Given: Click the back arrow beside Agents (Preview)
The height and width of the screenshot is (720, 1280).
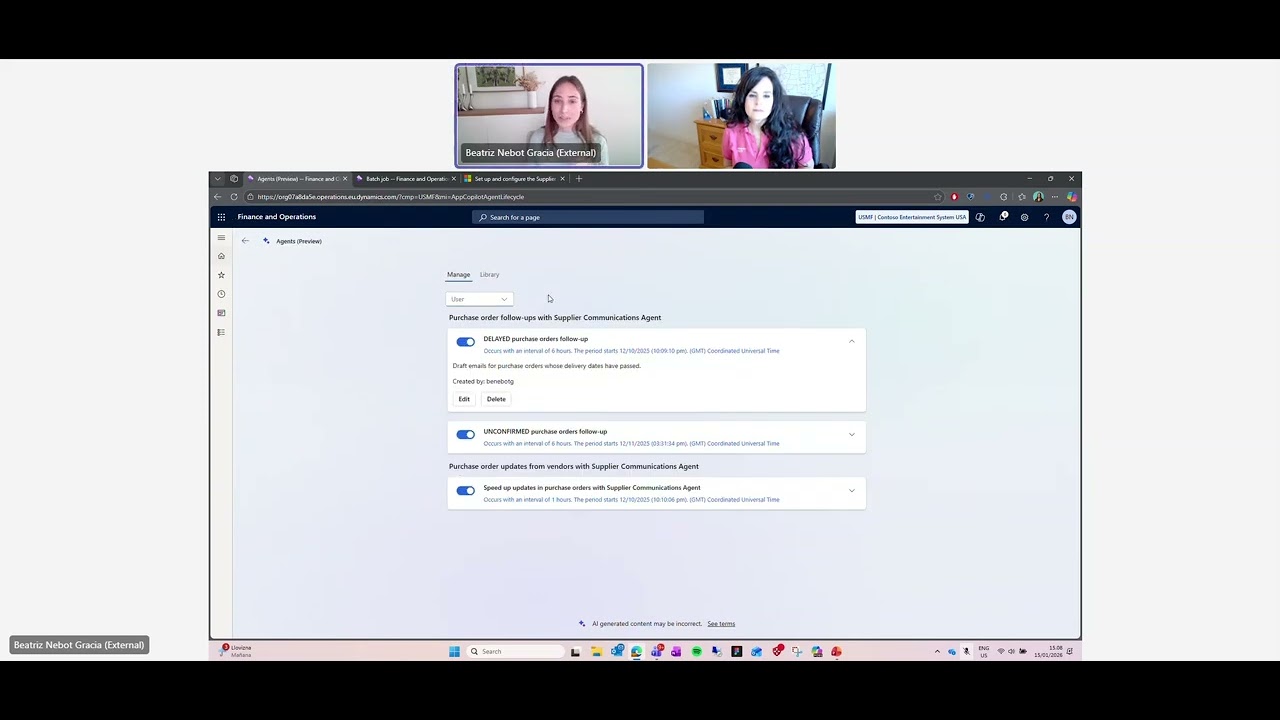Looking at the screenshot, I should (x=245, y=241).
